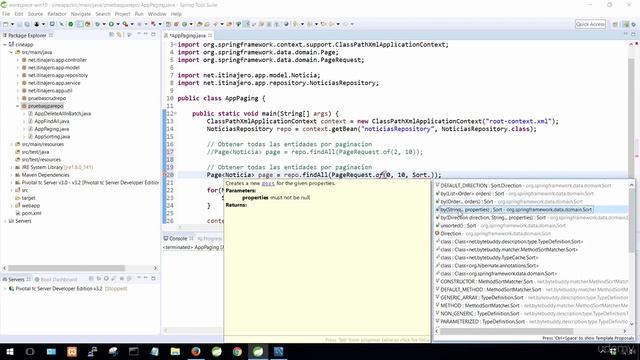Click the Spring perspective icon at top right

(x=626, y=24)
